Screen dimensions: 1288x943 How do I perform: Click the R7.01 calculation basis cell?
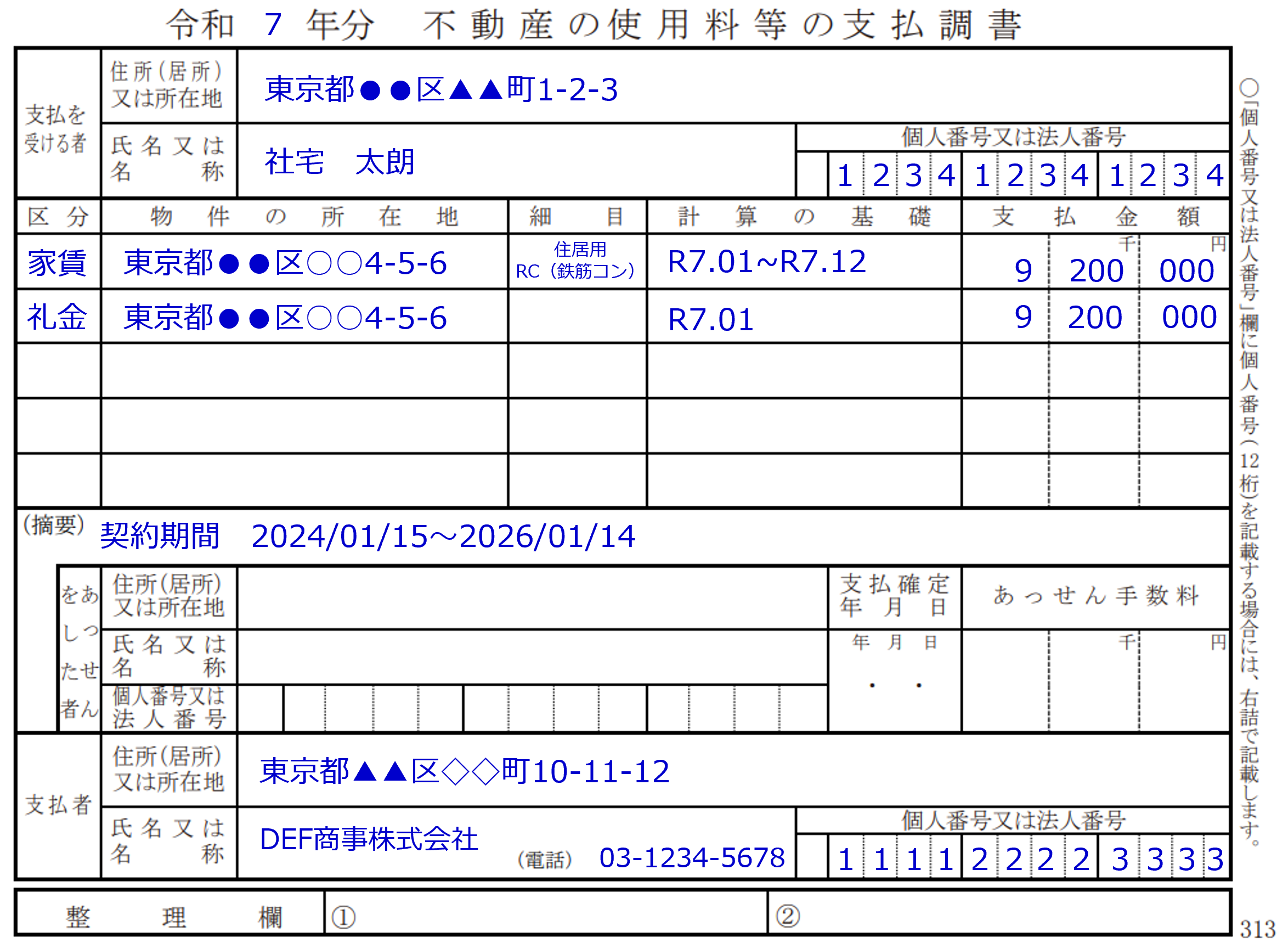click(711, 320)
